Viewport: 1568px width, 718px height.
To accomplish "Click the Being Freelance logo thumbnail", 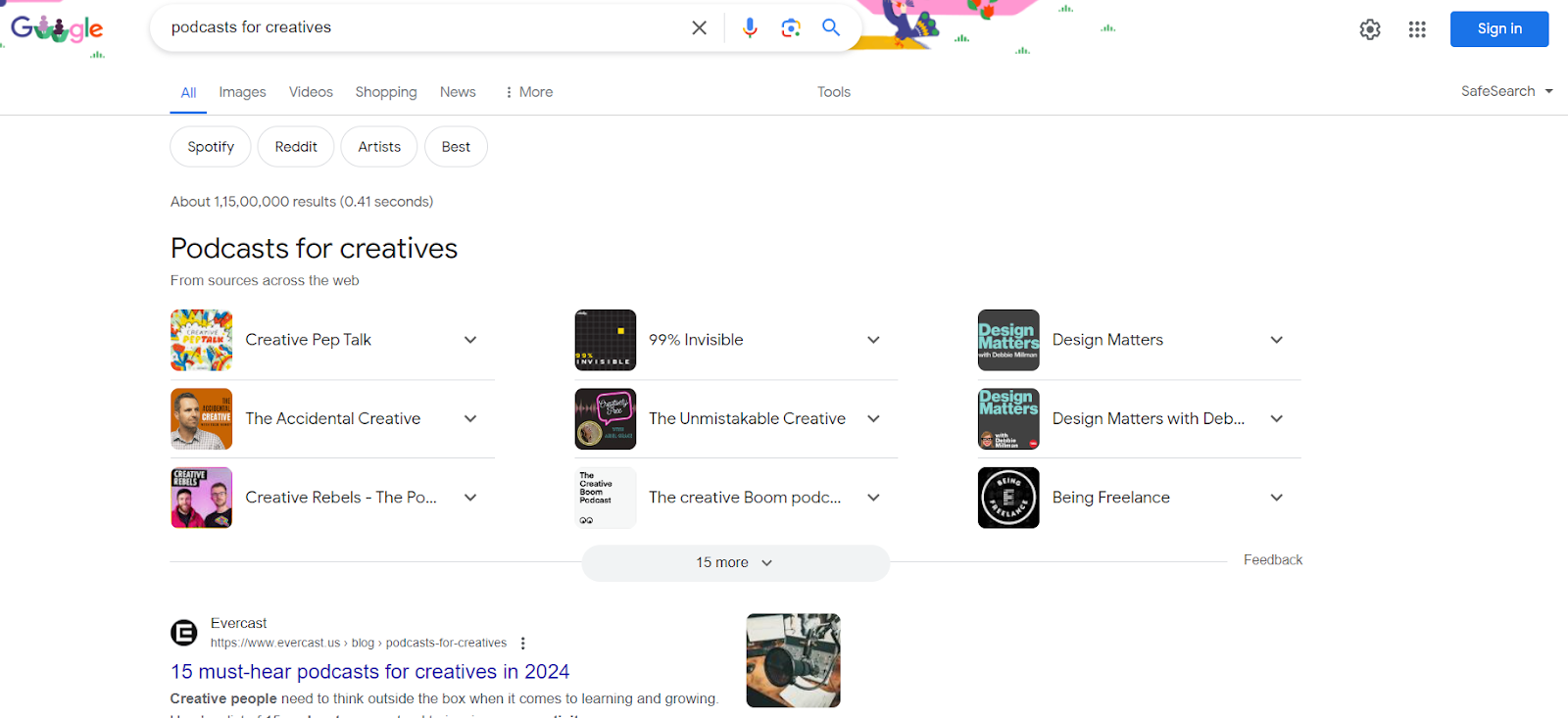I will (1008, 498).
